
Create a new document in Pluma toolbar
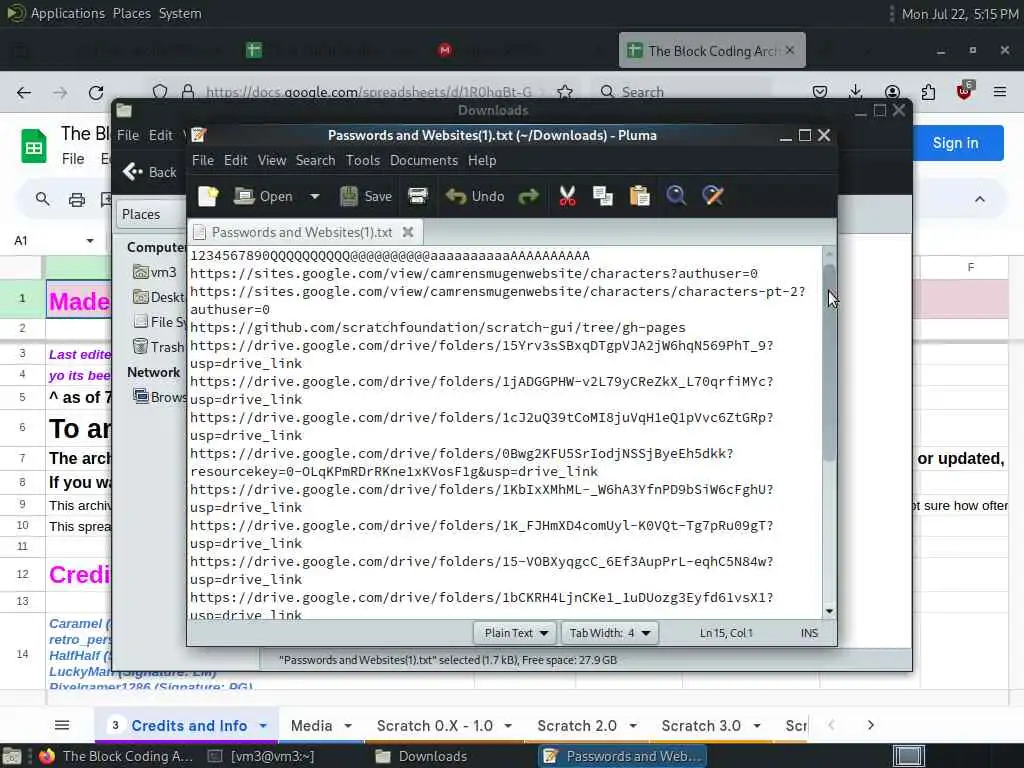pos(208,196)
